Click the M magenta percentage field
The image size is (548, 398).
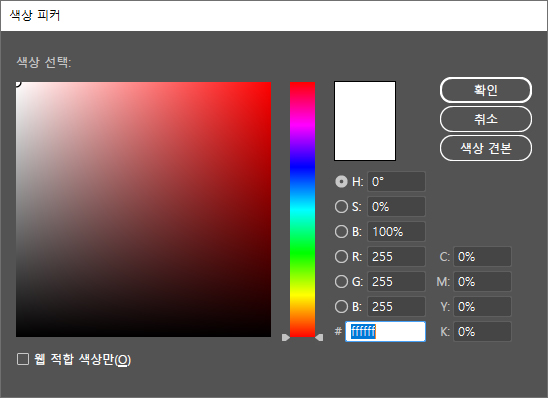[482, 281]
